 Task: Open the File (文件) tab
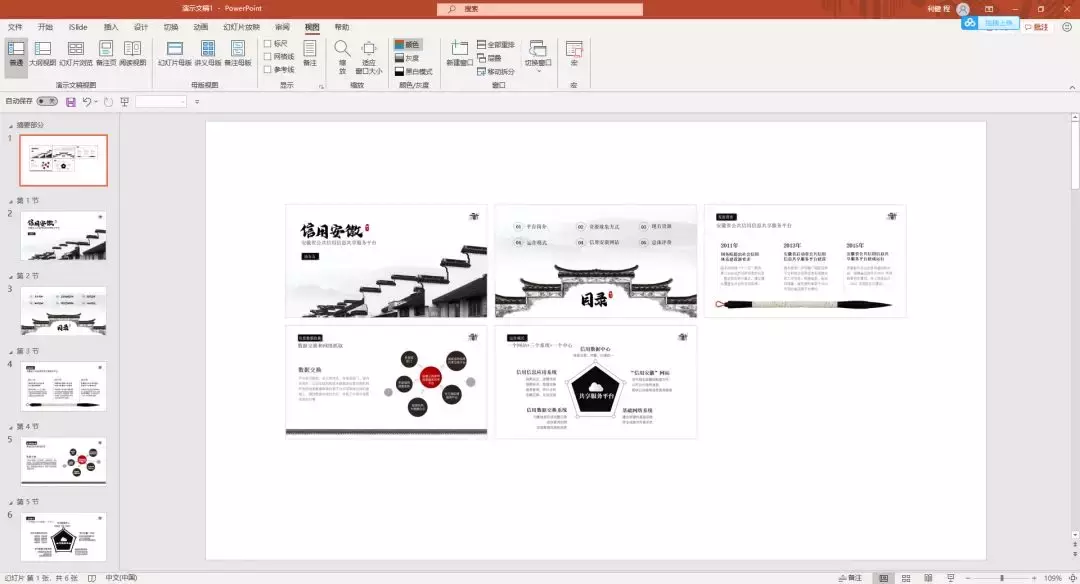pos(15,27)
